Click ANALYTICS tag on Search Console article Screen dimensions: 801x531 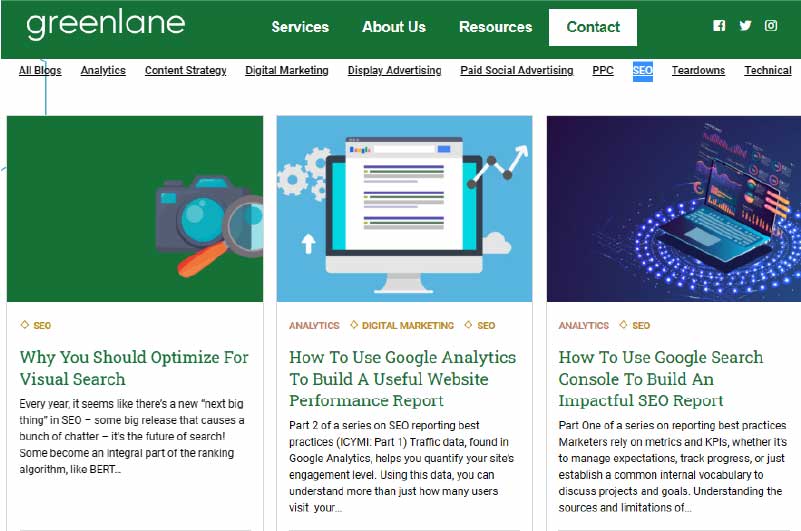point(583,326)
